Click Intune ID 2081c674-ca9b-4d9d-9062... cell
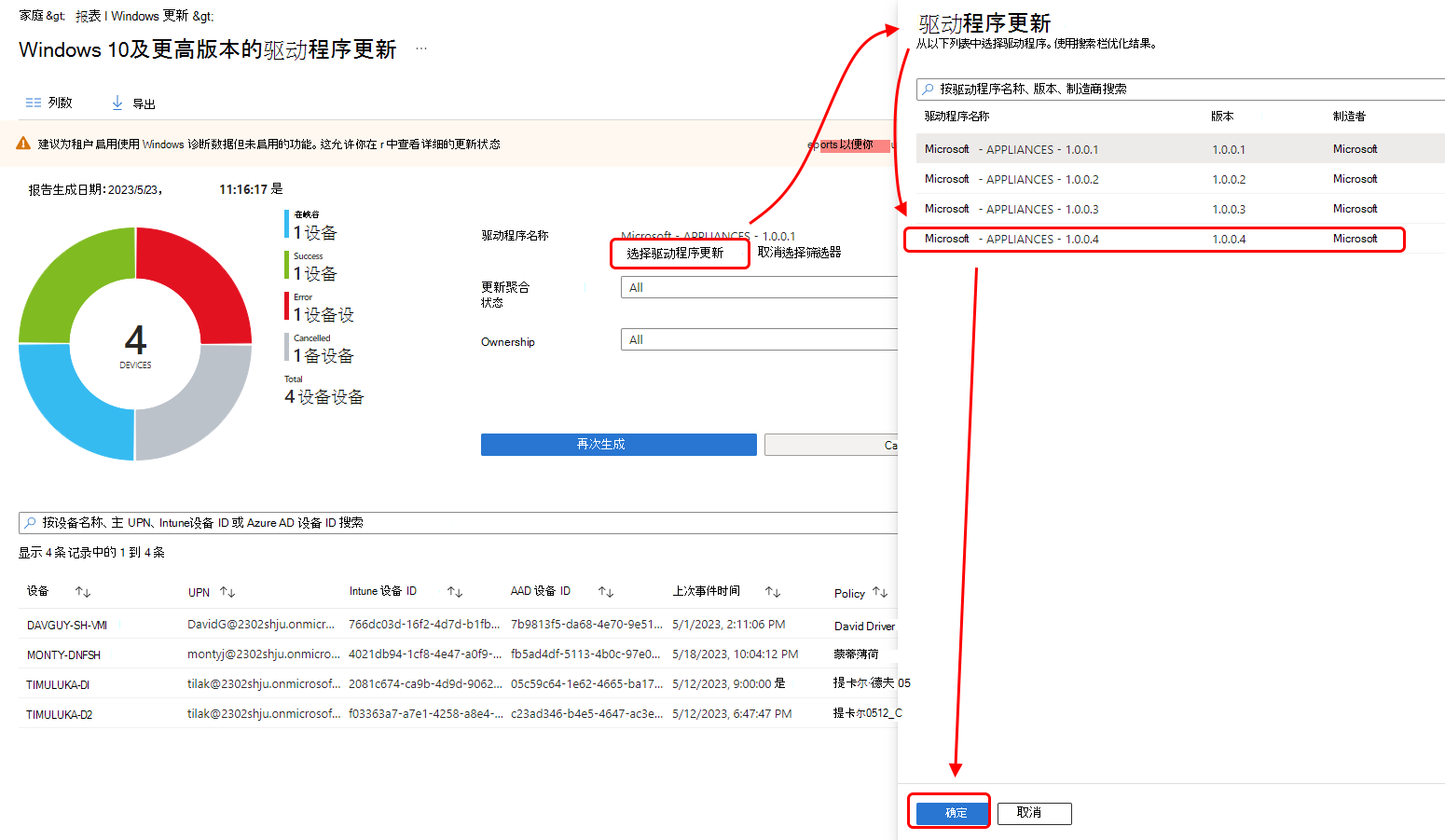The width and height of the screenshot is (1445, 840). [425, 684]
